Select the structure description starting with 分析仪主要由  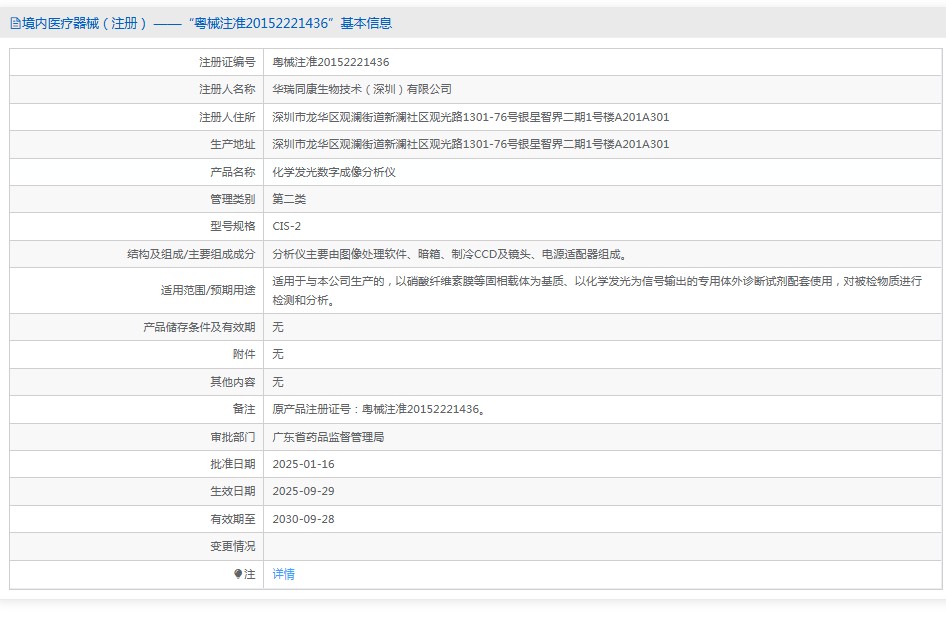pos(450,254)
